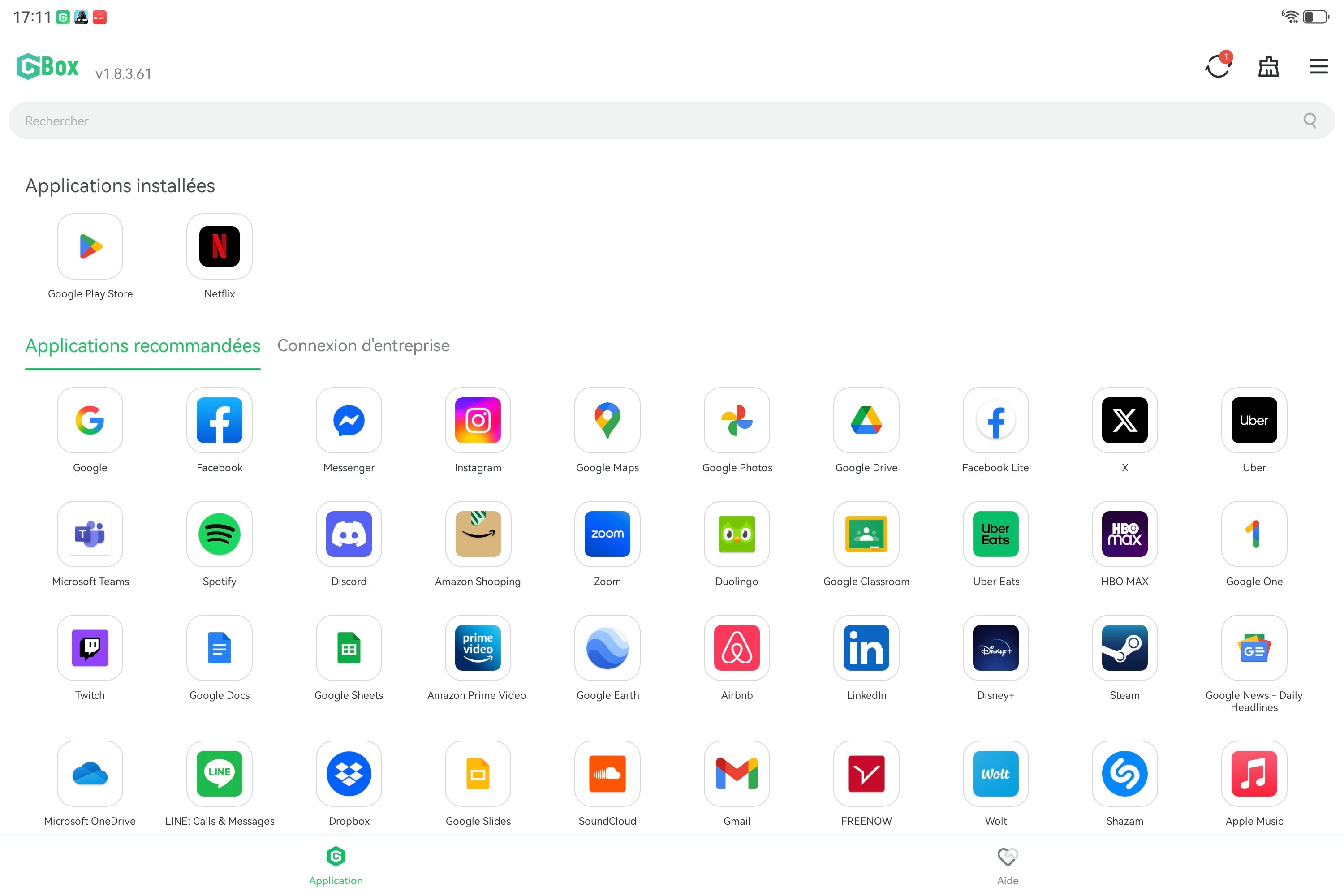Open HBO MAX icon
The height and width of the screenshot is (896, 1344).
click(x=1125, y=534)
